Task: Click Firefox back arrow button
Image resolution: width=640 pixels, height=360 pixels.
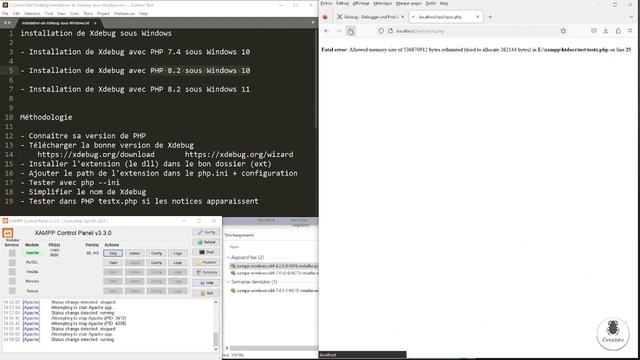Action: [327, 31]
